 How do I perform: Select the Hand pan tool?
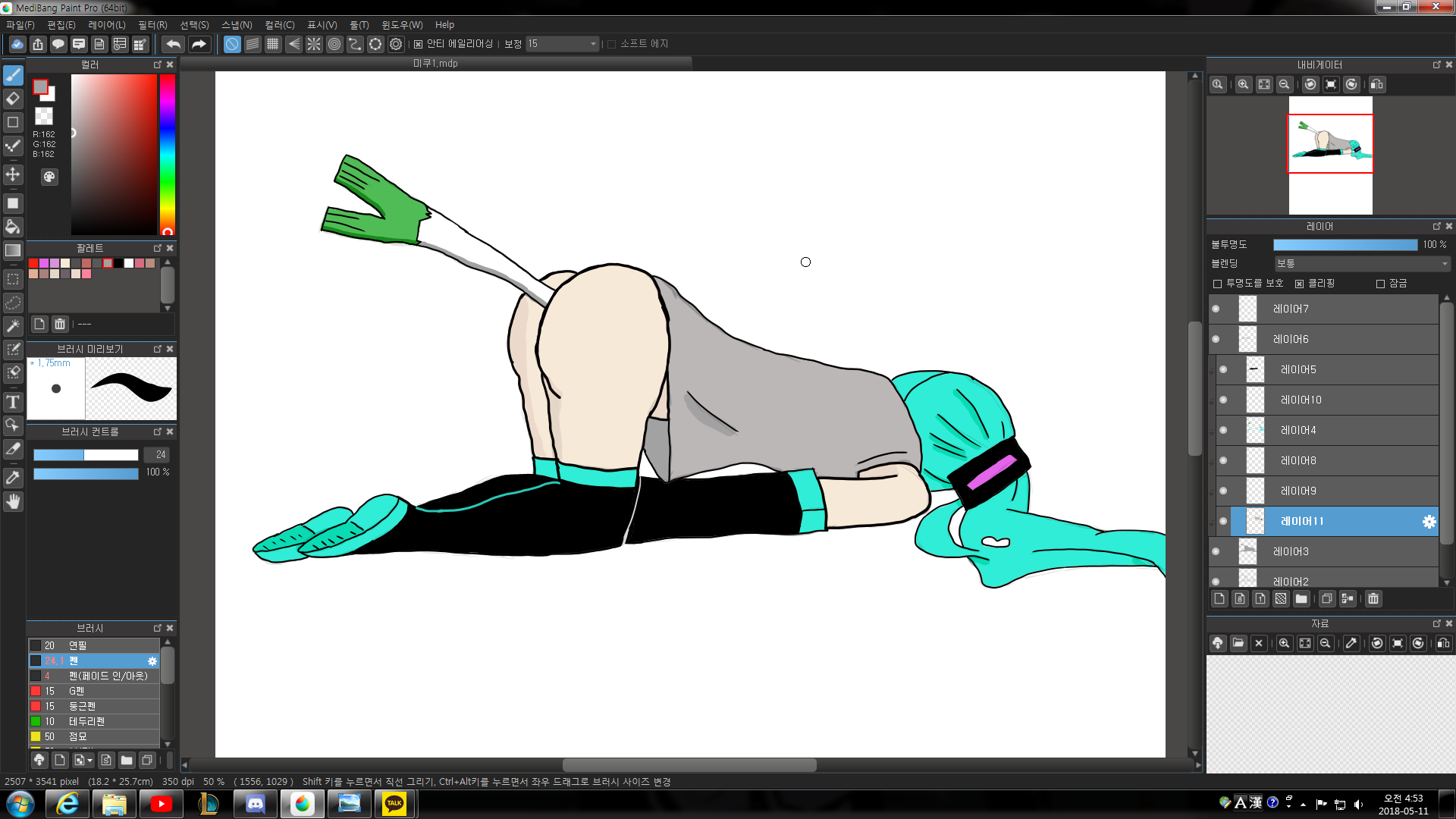coord(13,501)
